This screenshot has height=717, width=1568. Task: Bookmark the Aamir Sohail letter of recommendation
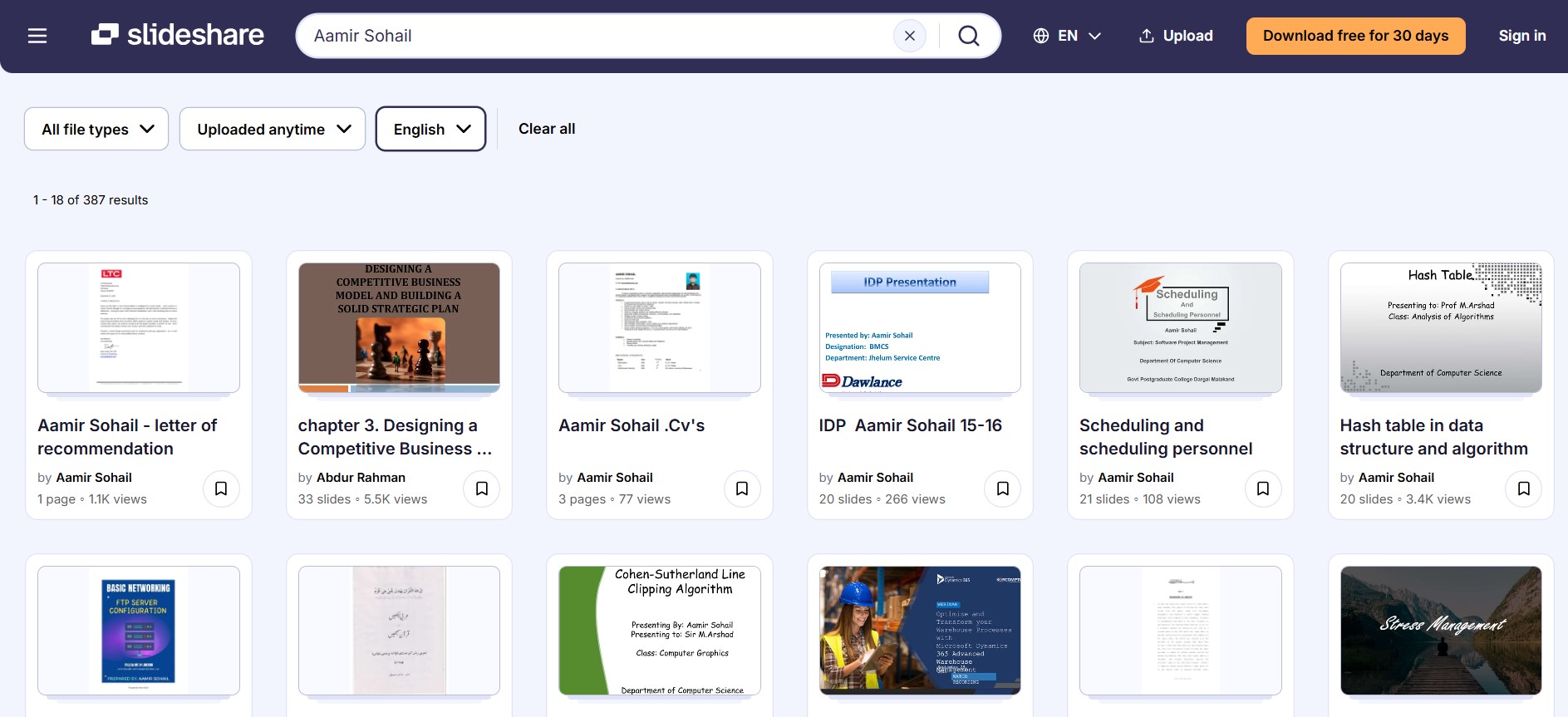tap(221, 489)
